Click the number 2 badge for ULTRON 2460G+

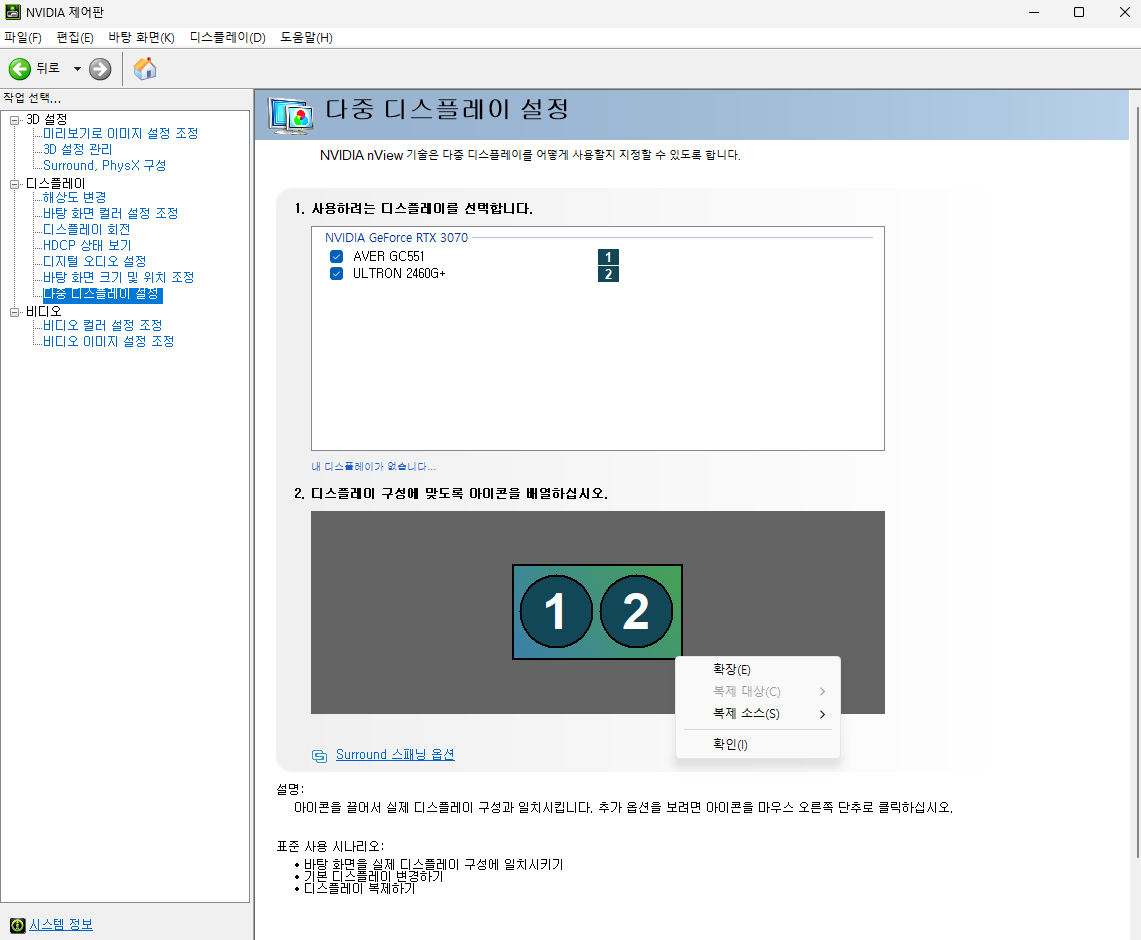pyautogui.click(x=608, y=274)
